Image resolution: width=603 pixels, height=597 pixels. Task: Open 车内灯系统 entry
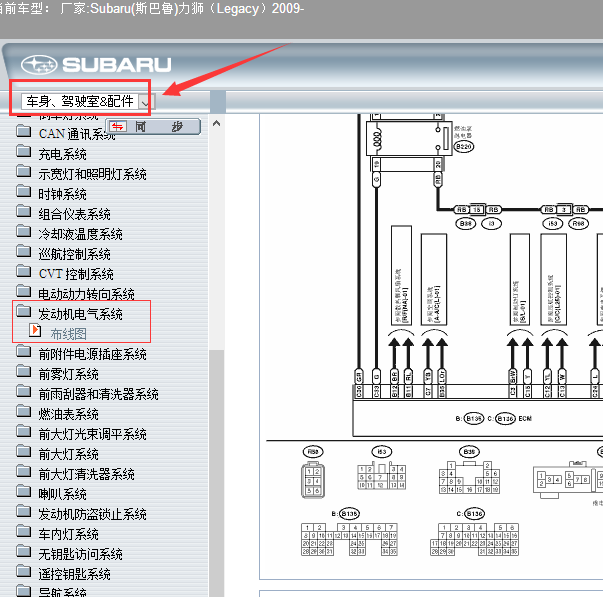[68, 534]
